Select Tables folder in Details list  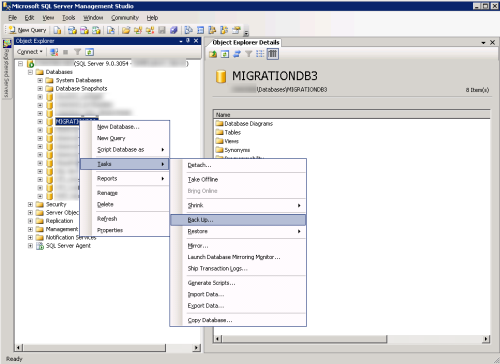228,132
